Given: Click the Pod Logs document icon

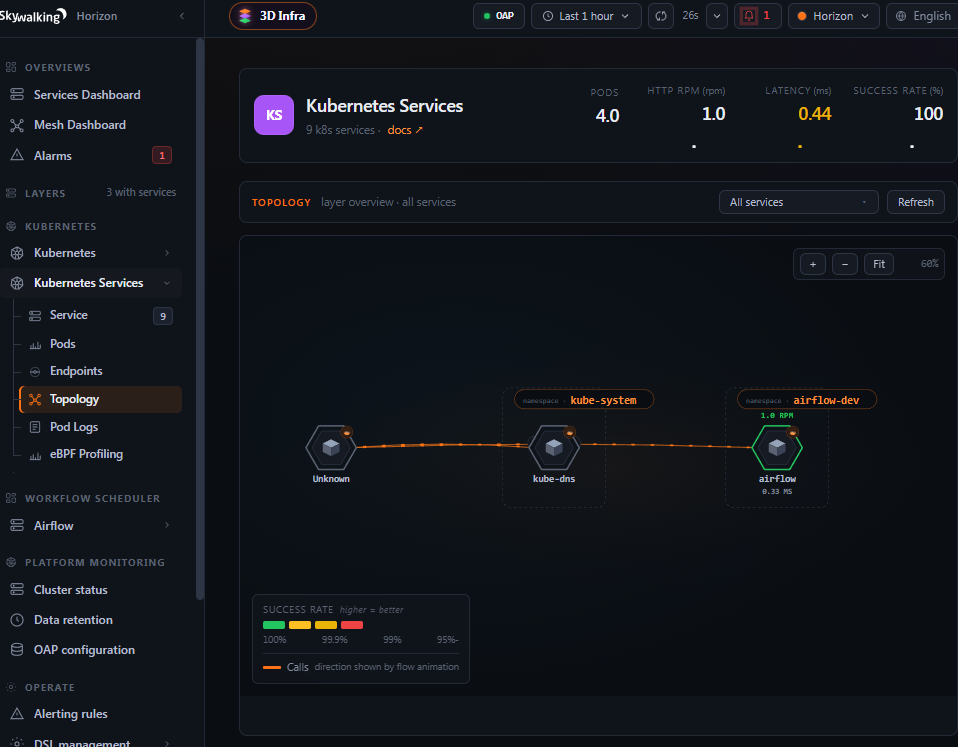Looking at the screenshot, I should 35,427.
